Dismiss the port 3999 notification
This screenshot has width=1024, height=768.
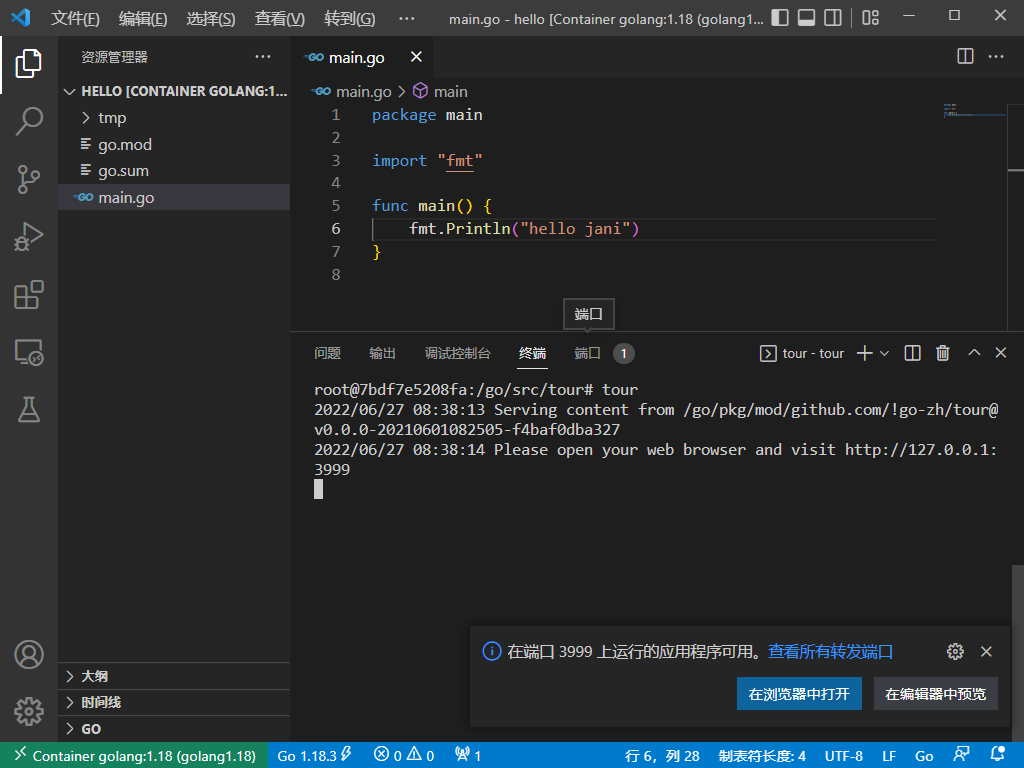pyautogui.click(x=986, y=651)
